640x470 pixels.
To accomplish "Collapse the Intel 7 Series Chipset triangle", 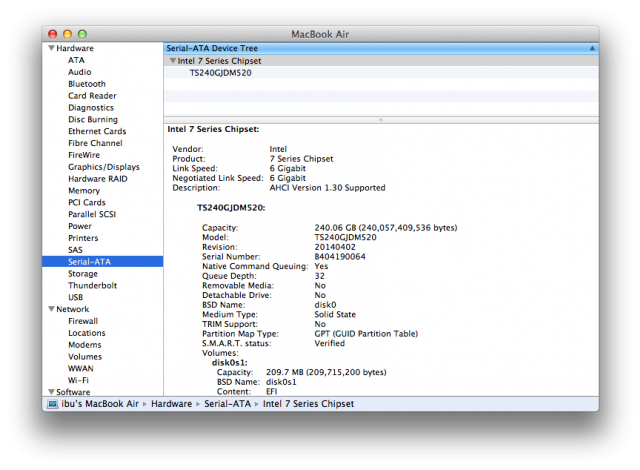I will [x=173, y=61].
